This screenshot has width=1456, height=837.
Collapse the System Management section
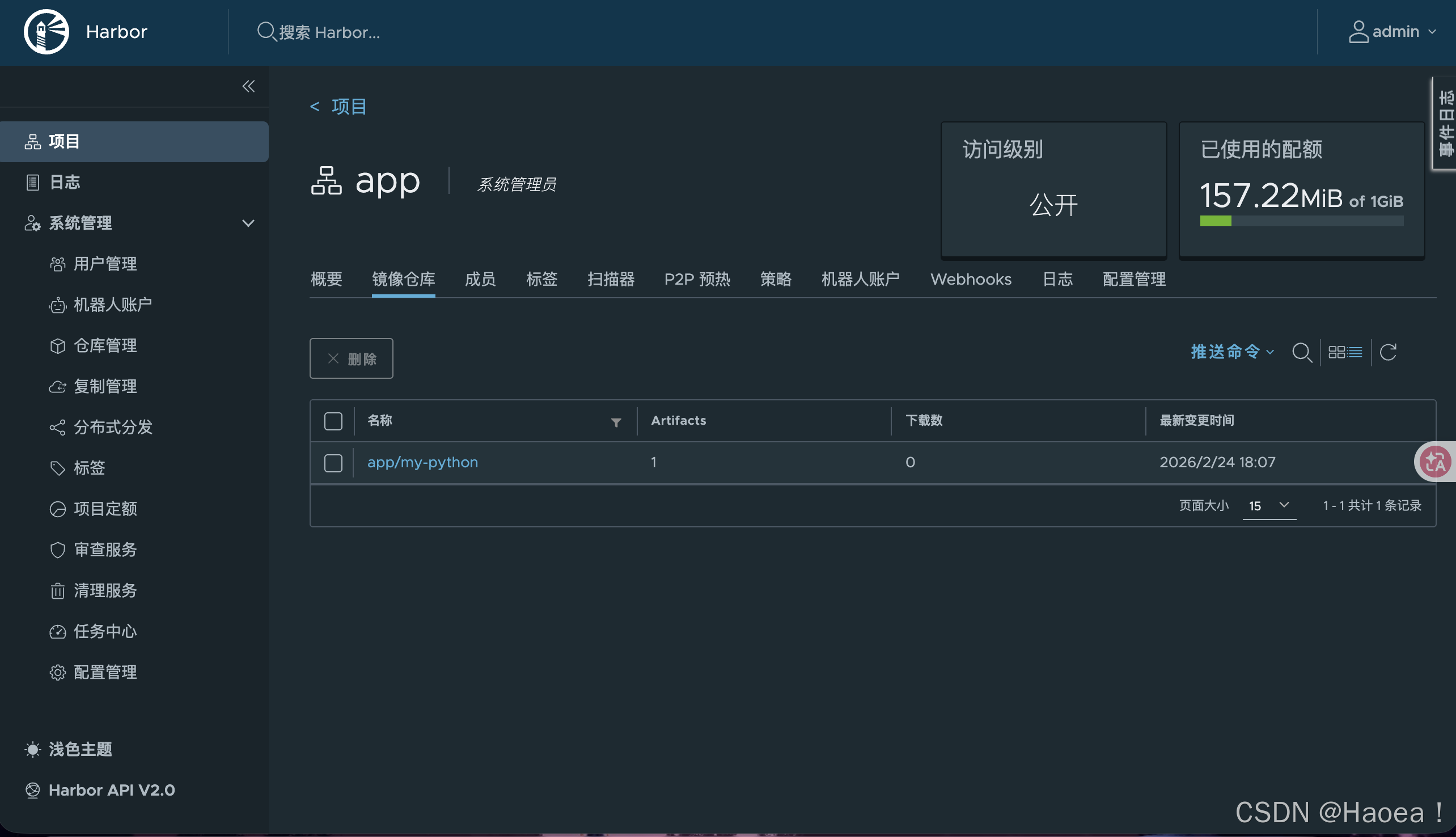[248, 223]
